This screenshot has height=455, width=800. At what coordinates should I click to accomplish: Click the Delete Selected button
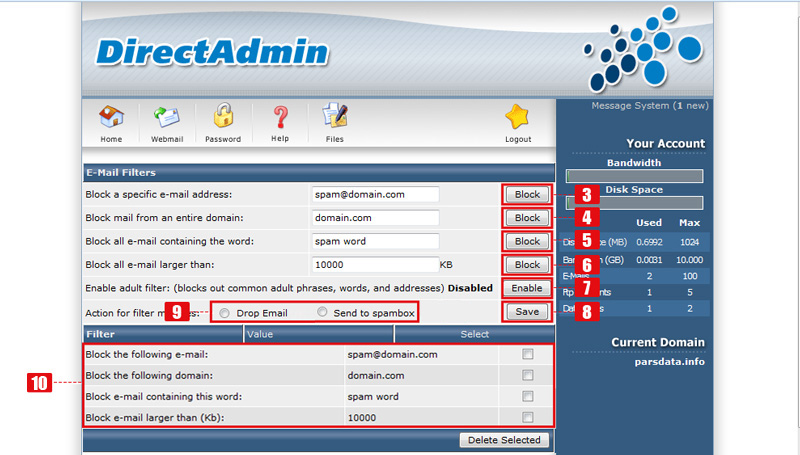coord(504,440)
